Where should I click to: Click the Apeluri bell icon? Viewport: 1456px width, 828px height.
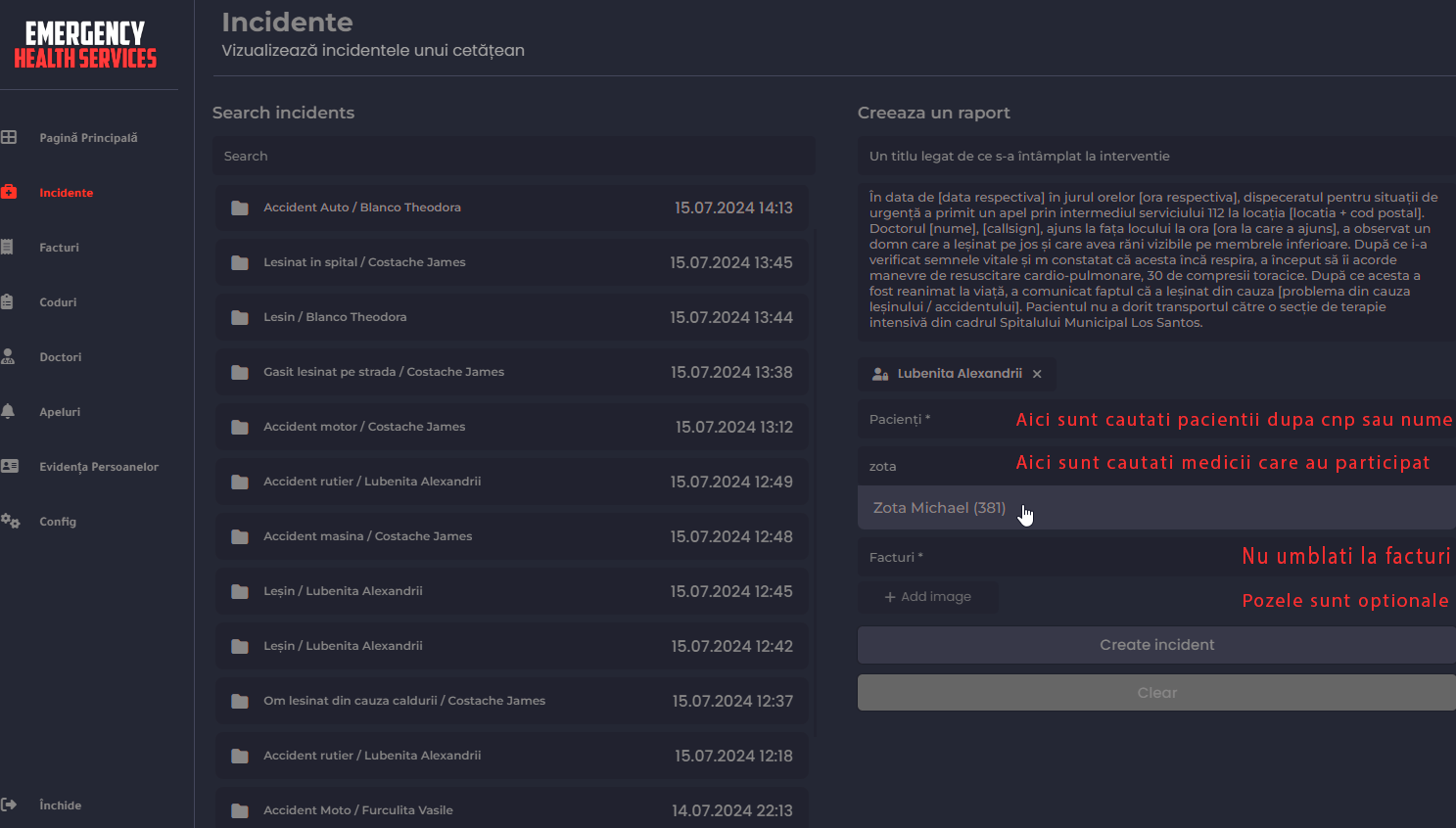[x=8, y=412]
